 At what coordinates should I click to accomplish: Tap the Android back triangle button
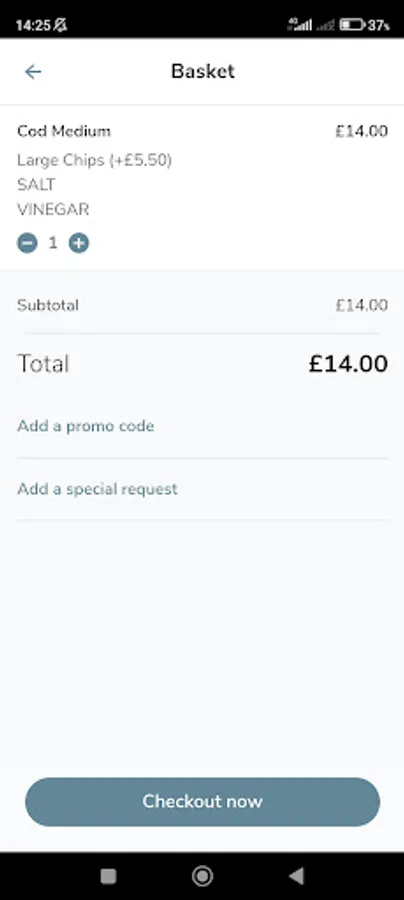(296, 876)
